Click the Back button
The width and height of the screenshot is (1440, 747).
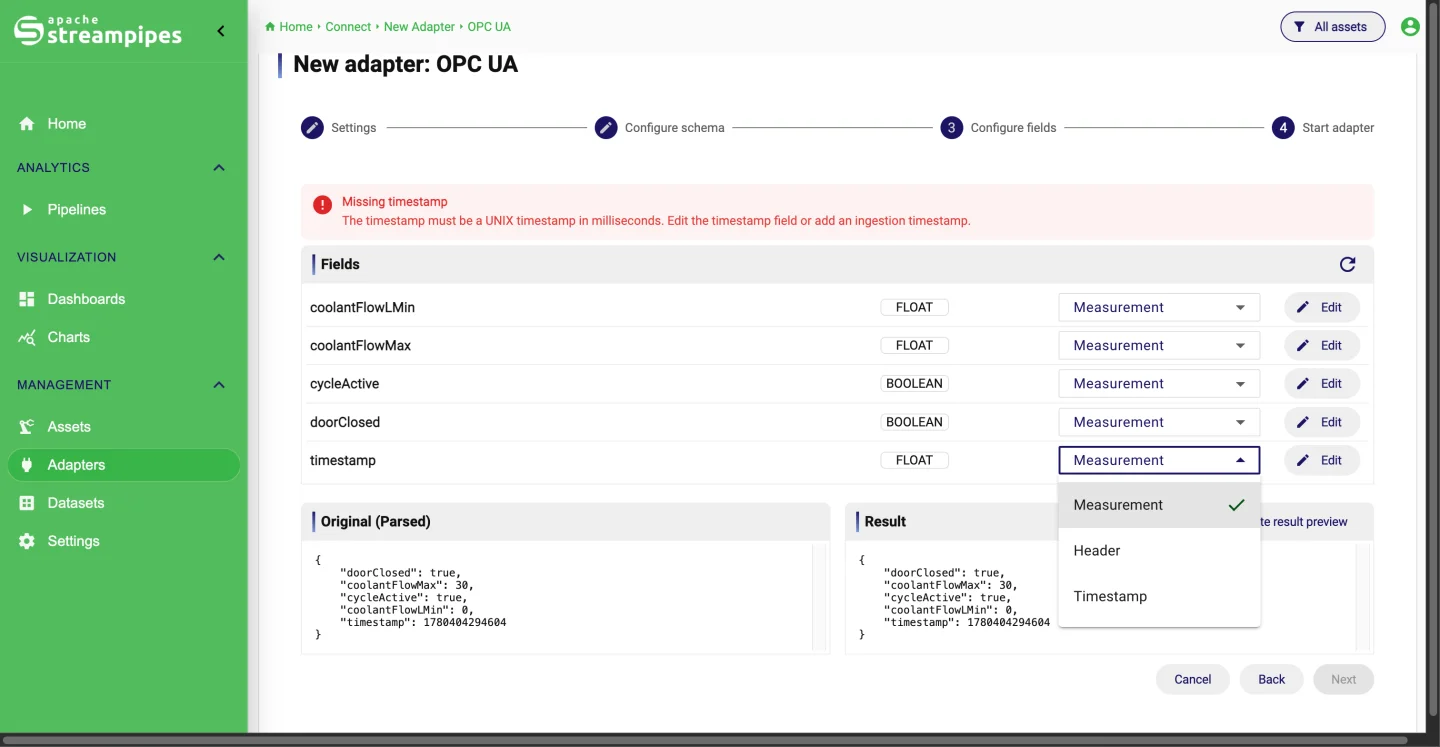[1271, 679]
